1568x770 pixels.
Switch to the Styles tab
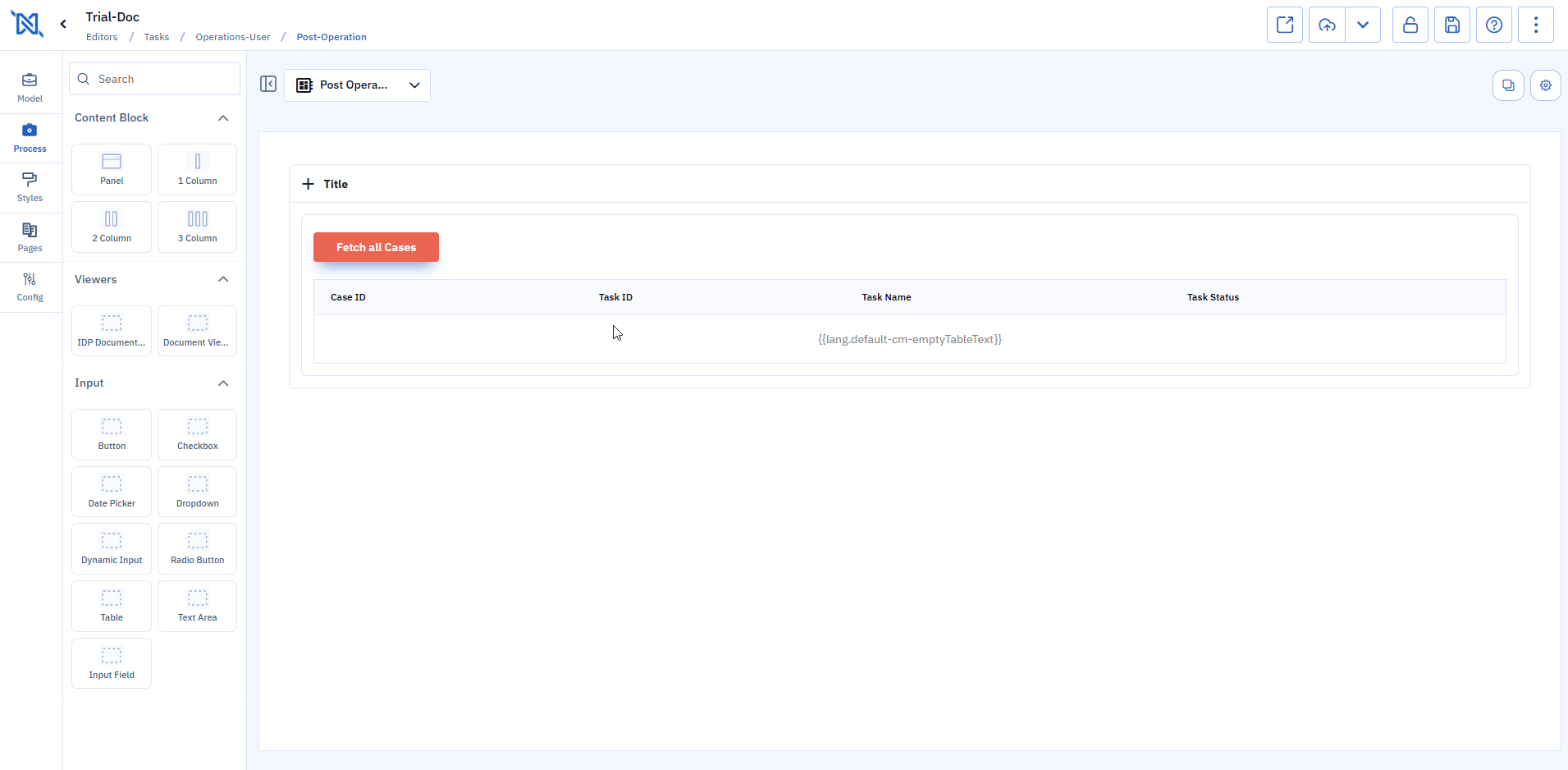(x=30, y=187)
